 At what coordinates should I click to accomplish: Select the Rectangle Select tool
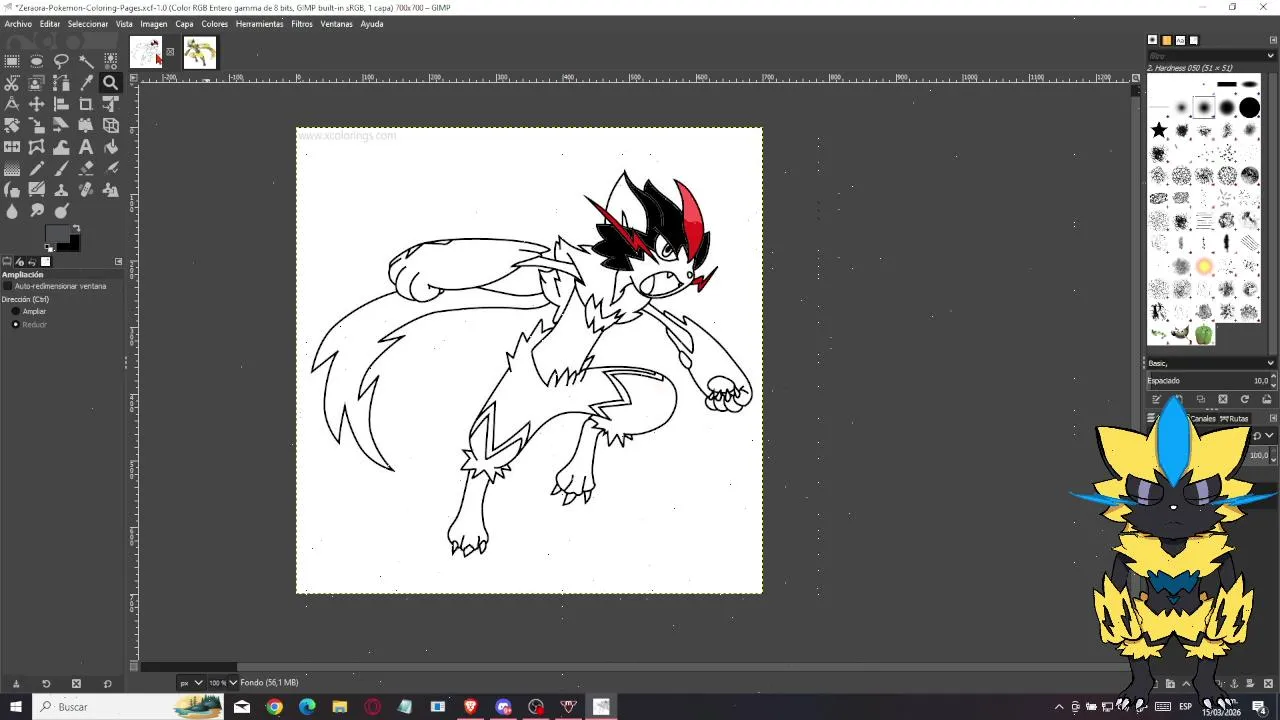[x=12, y=61]
